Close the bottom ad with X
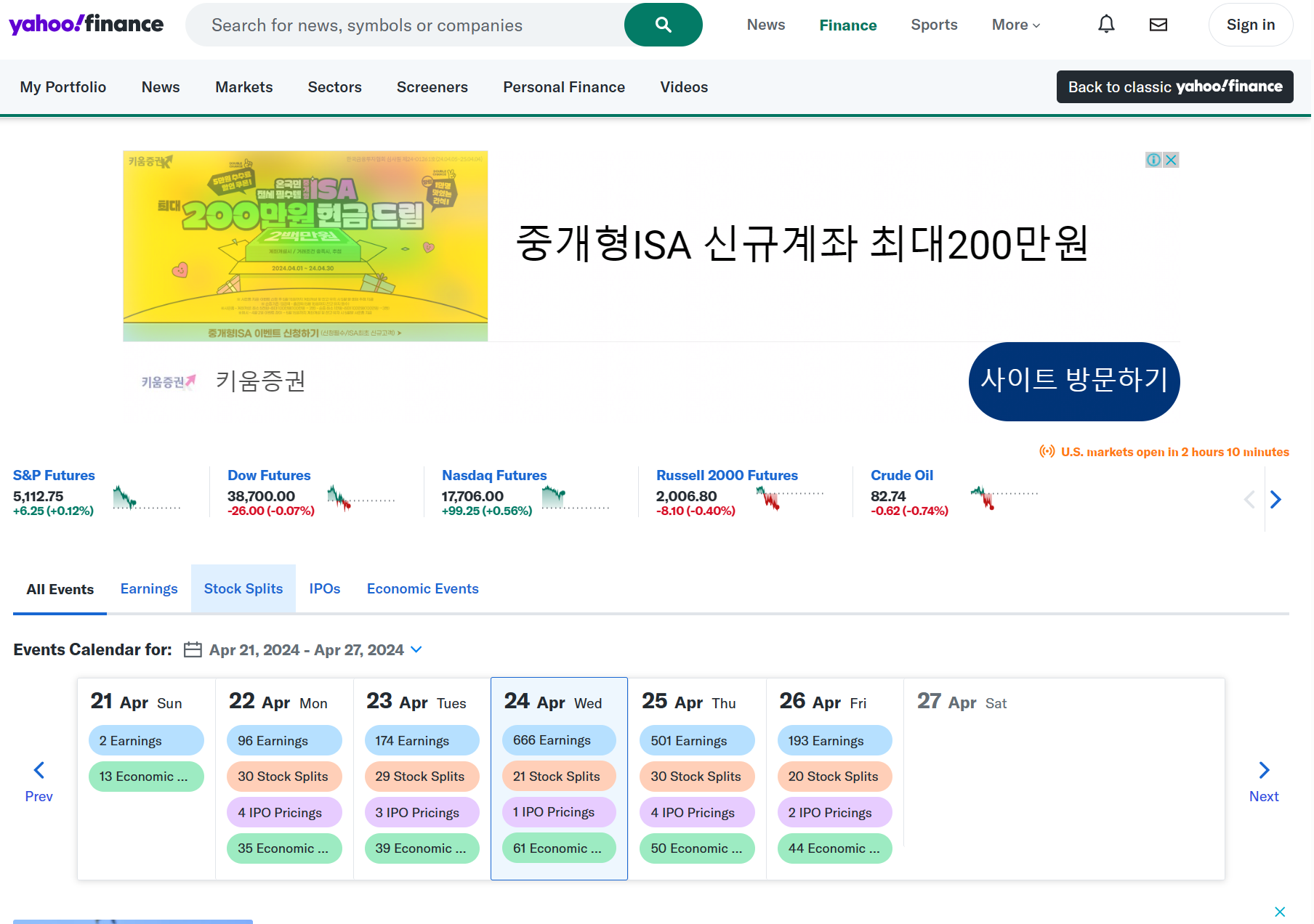This screenshot has width=1314, height=924. 1280,912
